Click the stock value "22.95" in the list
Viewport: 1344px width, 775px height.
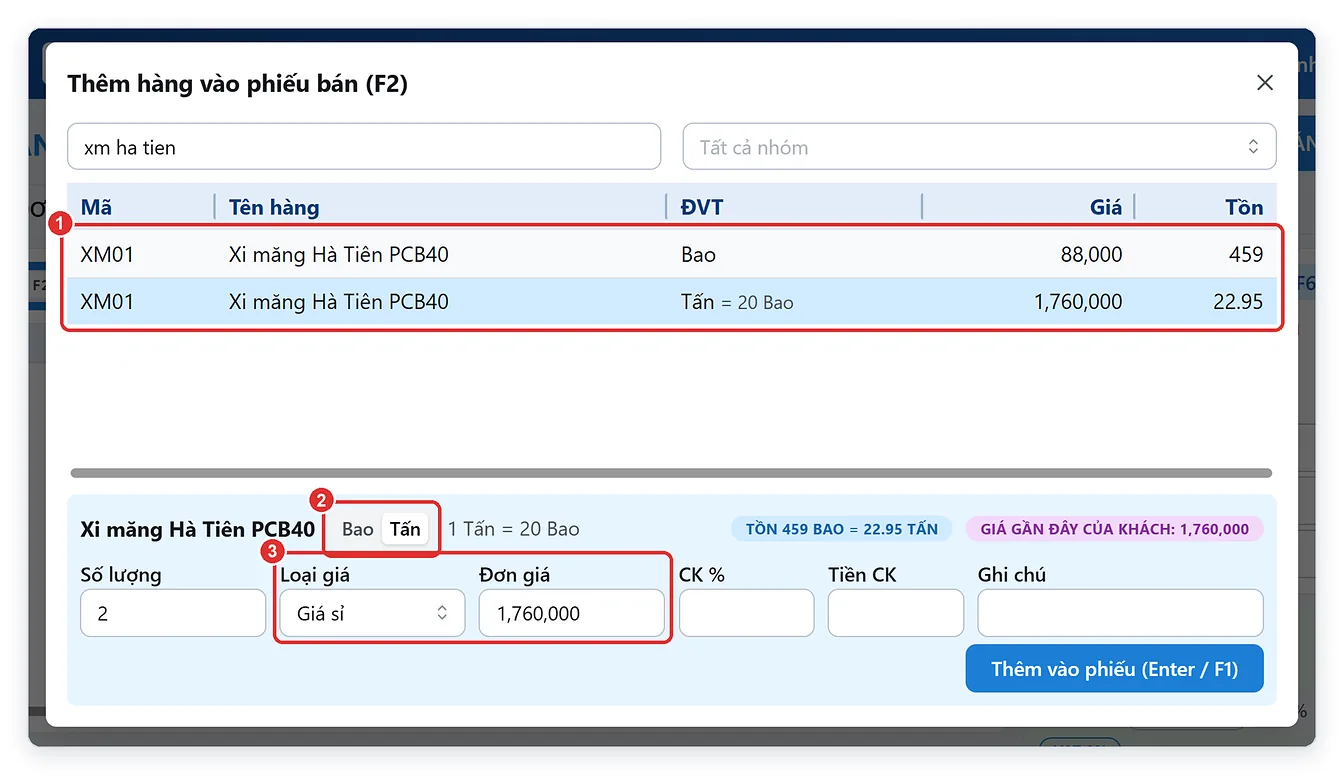[1238, 302]
